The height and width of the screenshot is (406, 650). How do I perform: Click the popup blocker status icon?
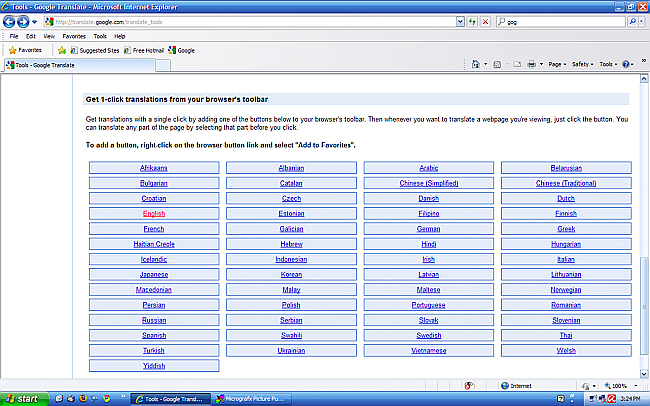(x=468, y=386)
